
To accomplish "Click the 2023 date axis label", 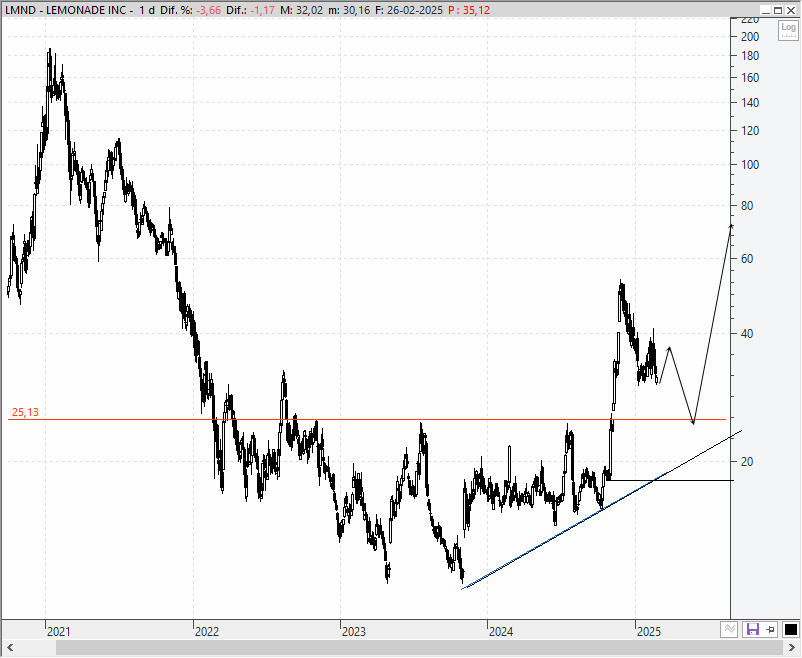I will coord(354,632).
